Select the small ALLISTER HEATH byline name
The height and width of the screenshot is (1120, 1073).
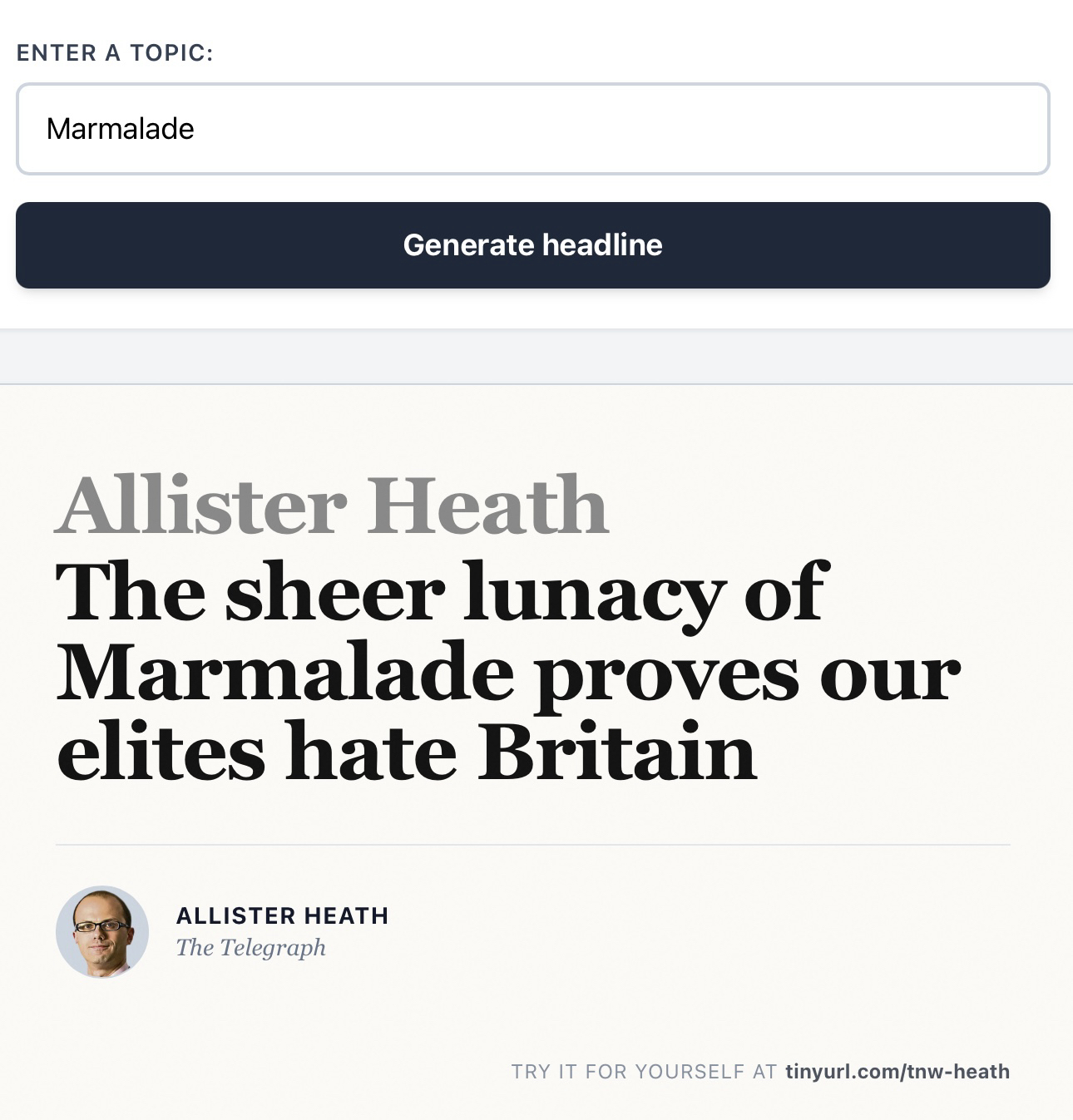tap(282, 915)
